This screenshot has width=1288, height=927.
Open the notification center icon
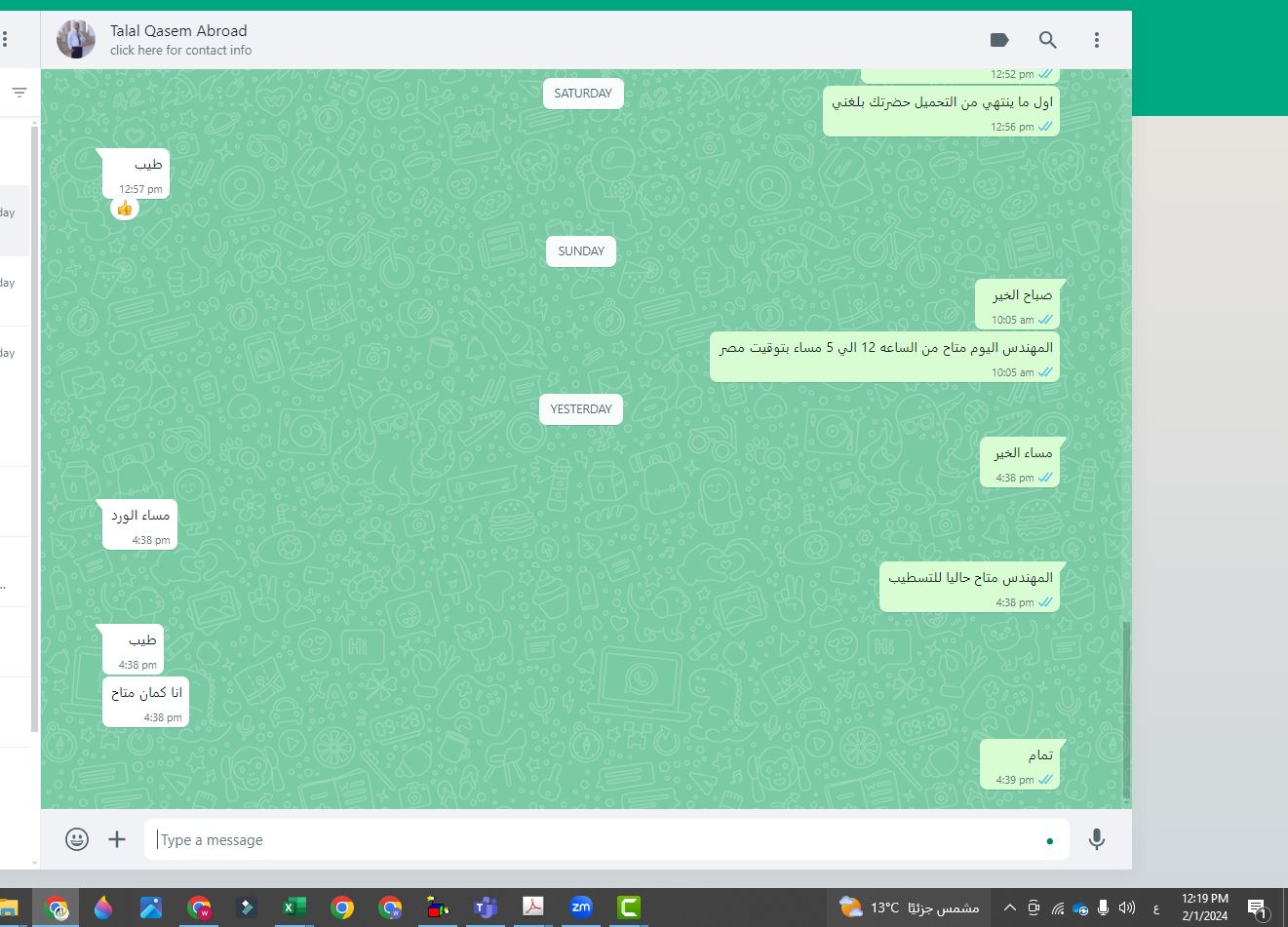tap(1258, 908)
